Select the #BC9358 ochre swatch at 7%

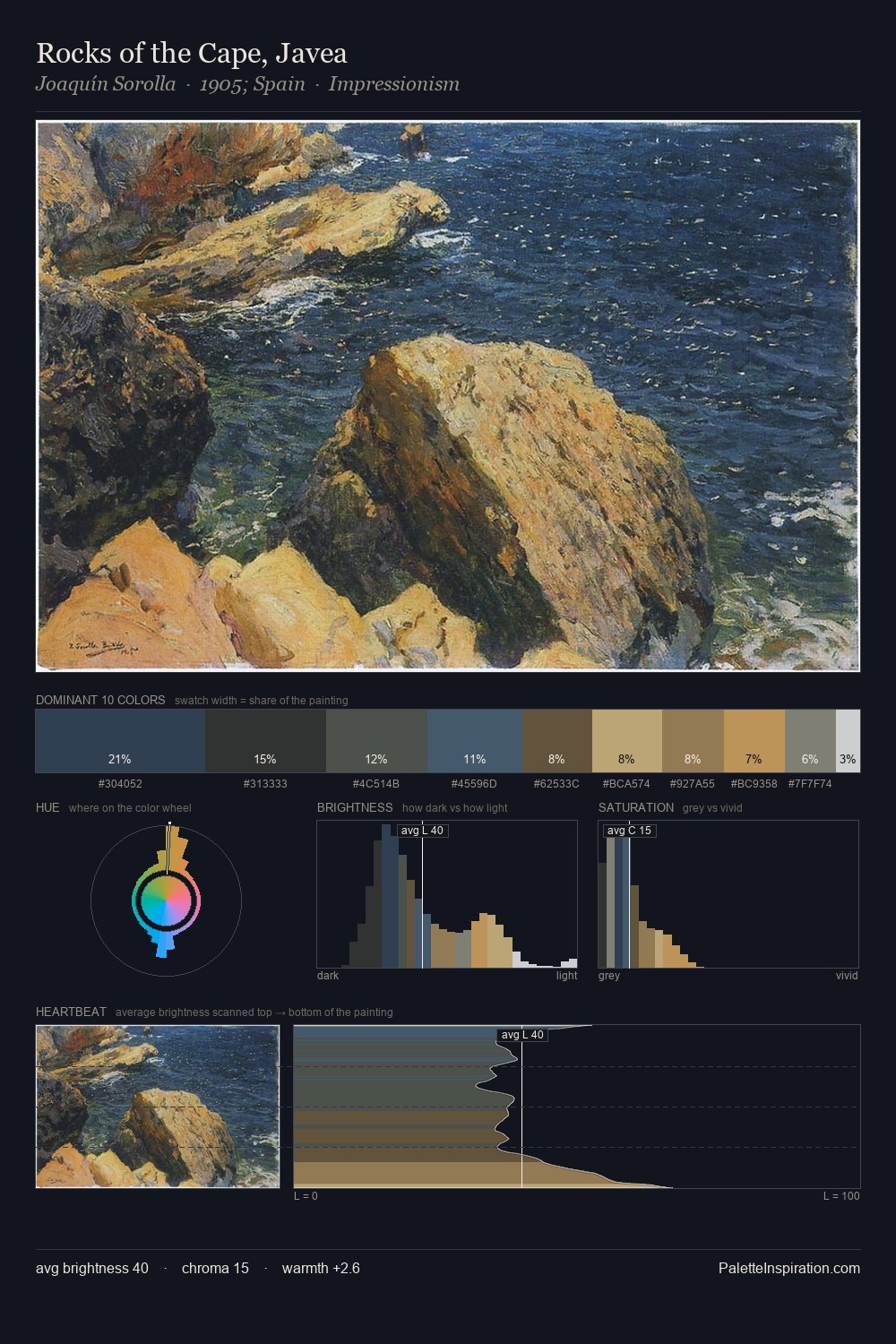[754, 741]
